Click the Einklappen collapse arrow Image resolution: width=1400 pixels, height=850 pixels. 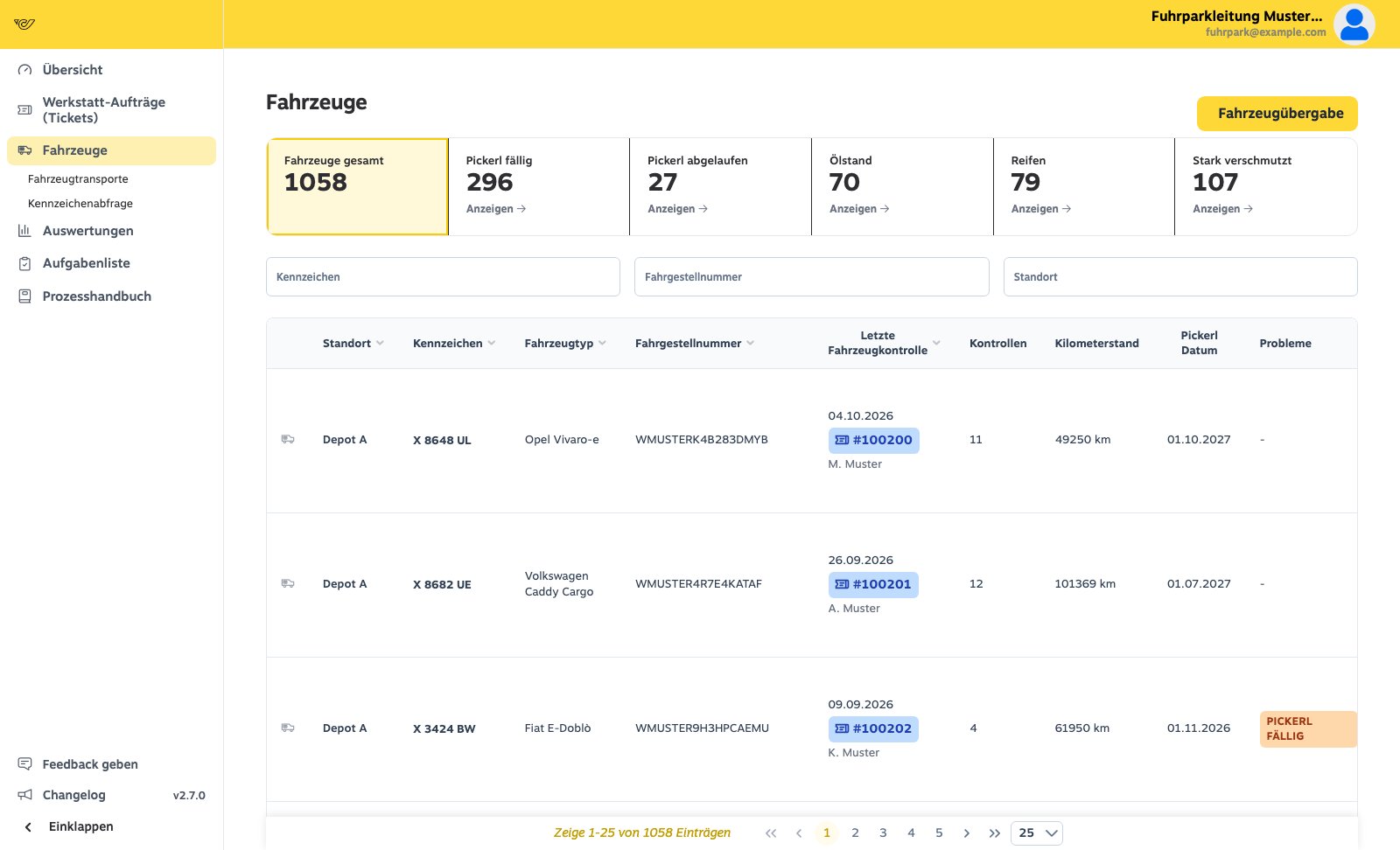coord(28,826)
